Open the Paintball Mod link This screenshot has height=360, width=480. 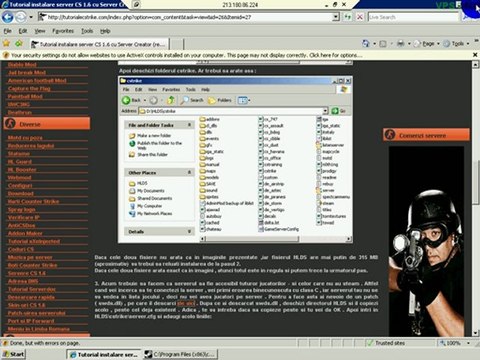[x=25, y=96]
